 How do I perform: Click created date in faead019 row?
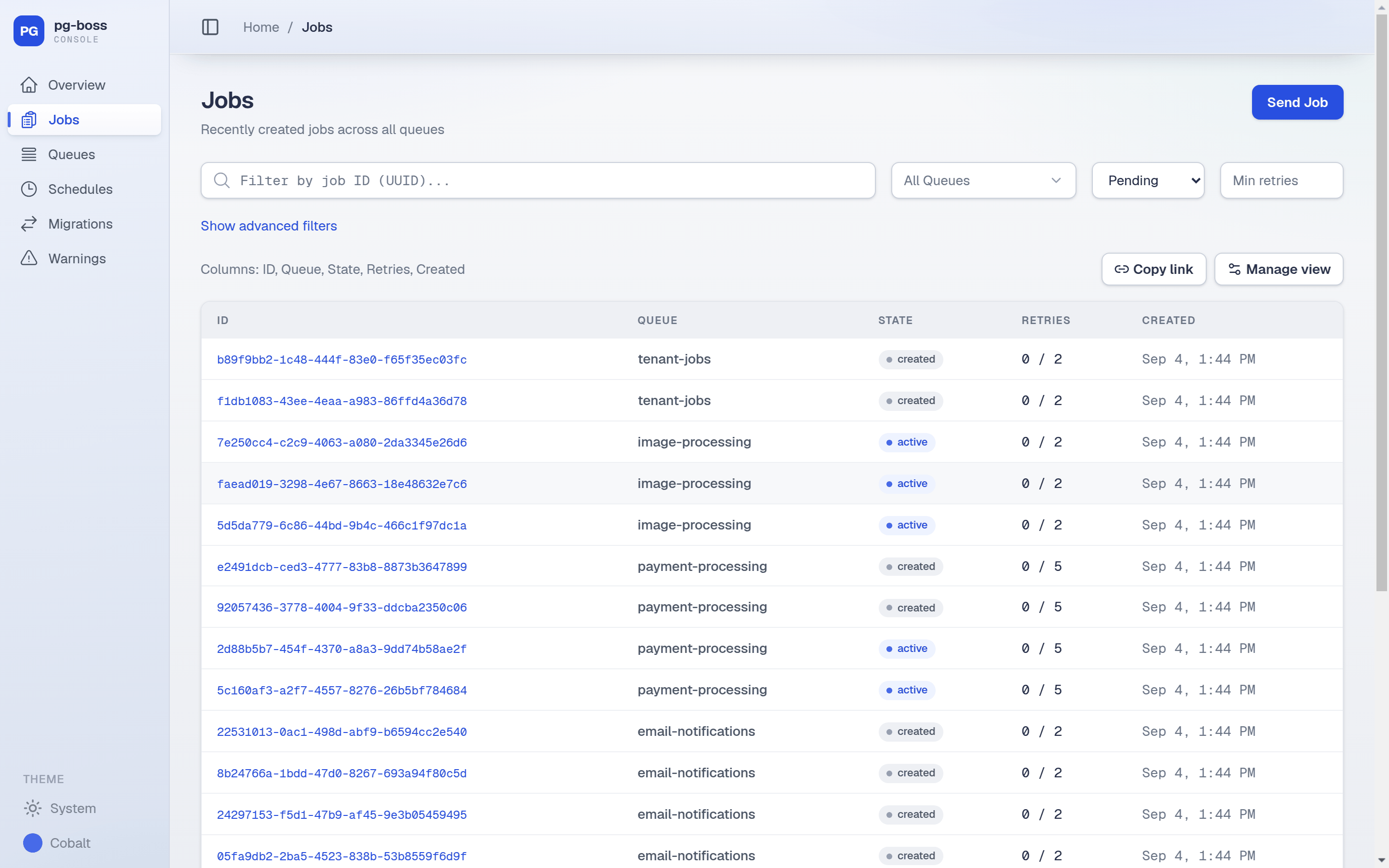click(1198, 484)
